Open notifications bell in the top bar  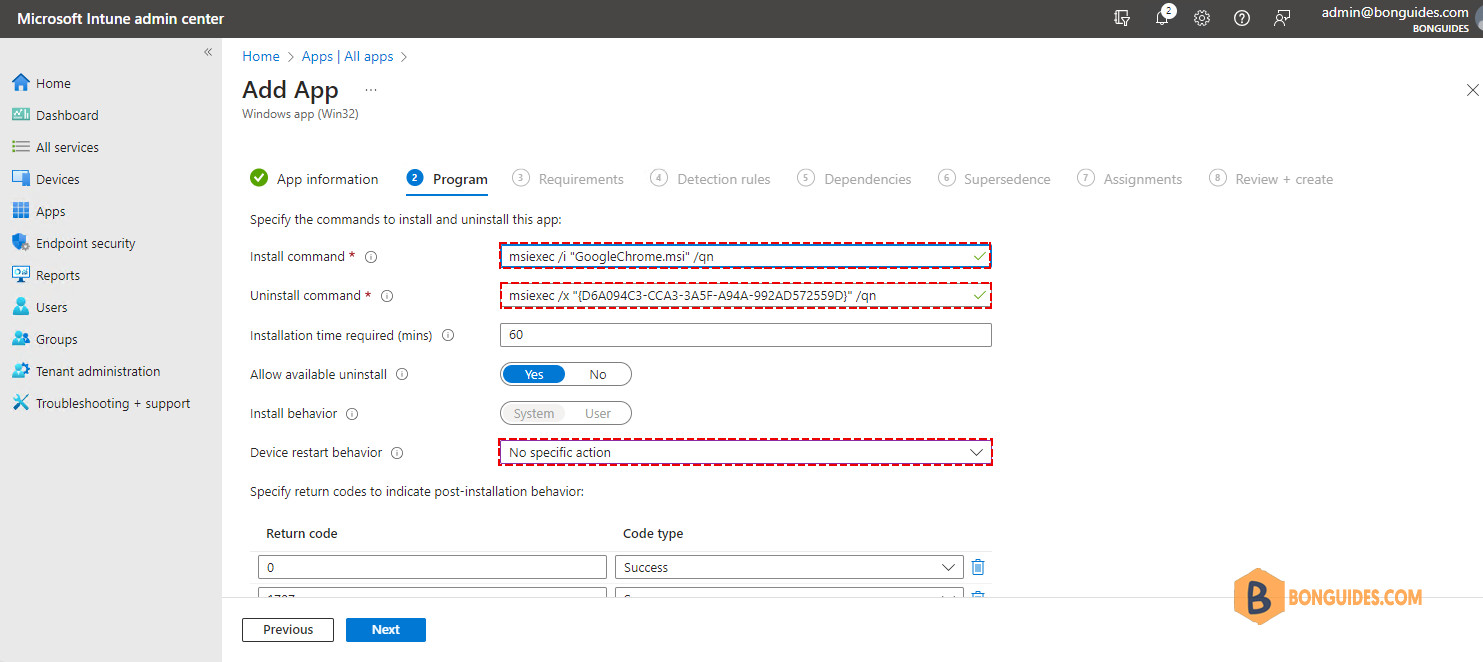click(1162, 18)
